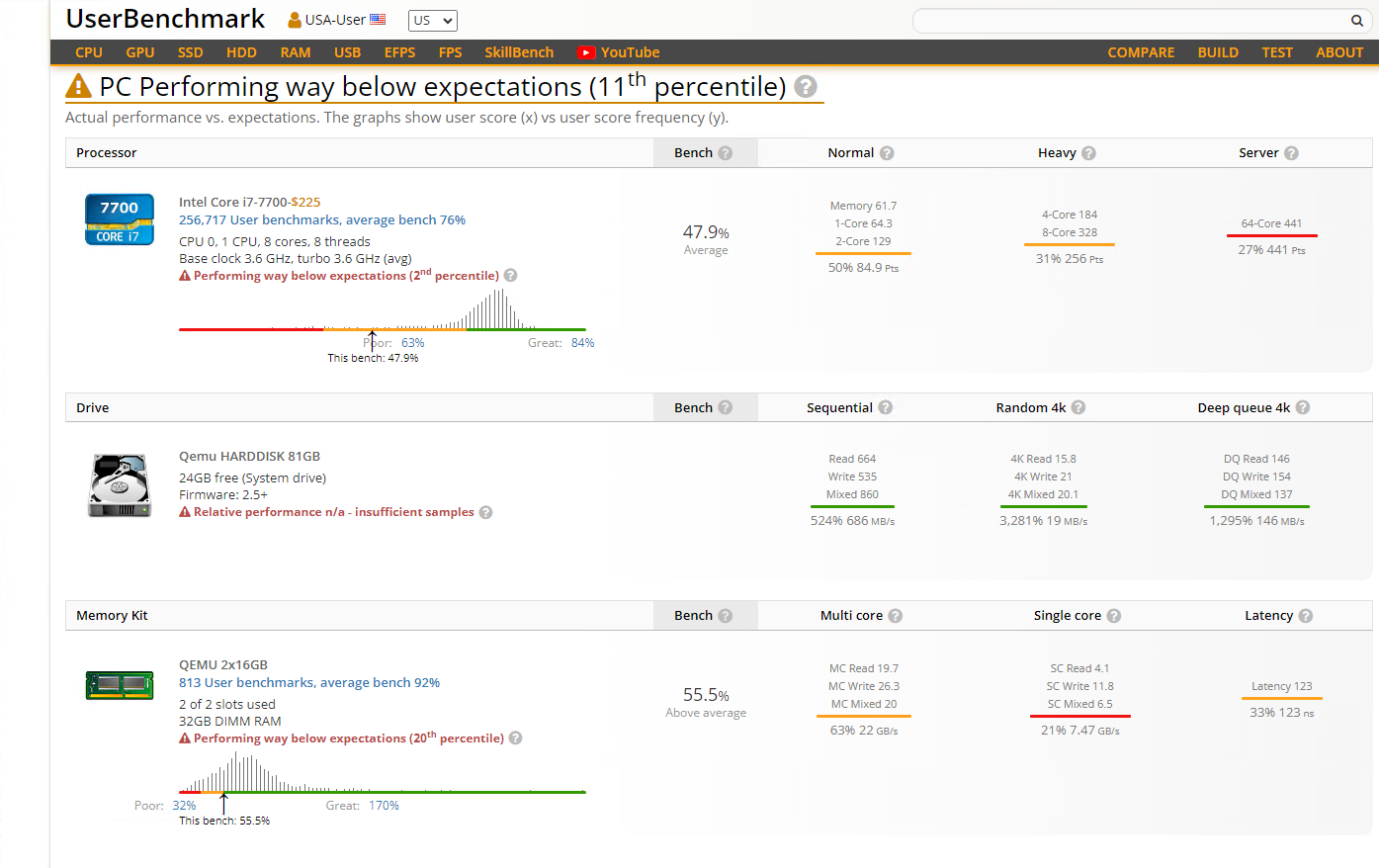This screenshot has height=868, width=1379.
Task: Open the YouTube link in navbar
Action: (x=619, y=52)
